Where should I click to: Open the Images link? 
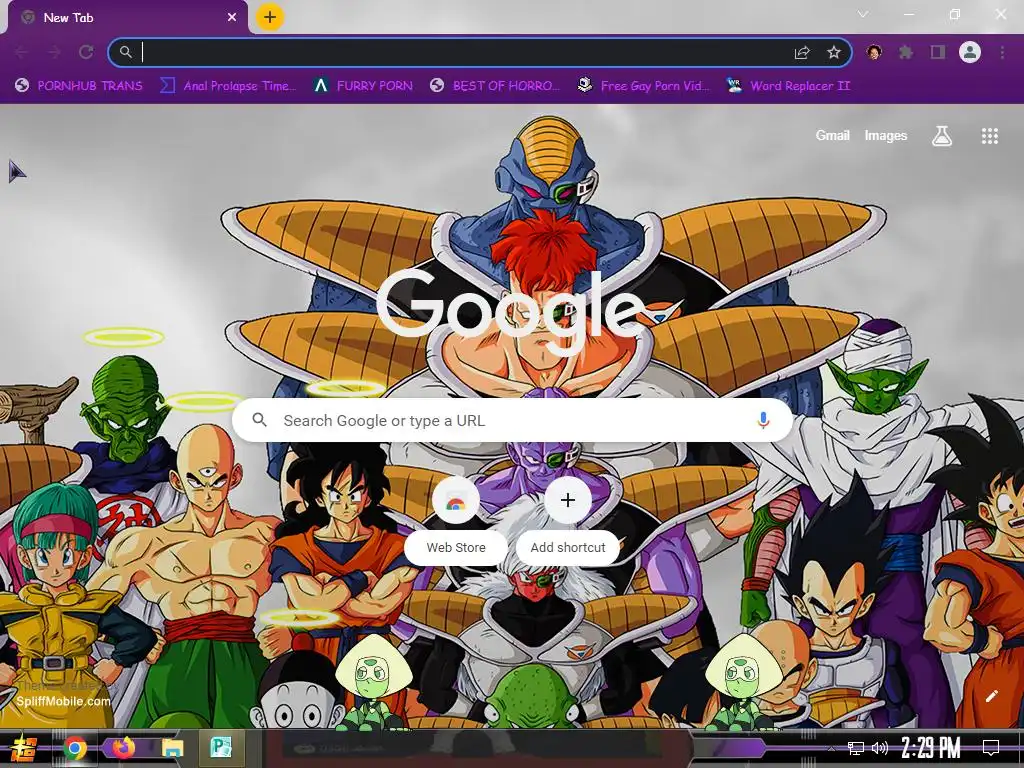pos(886,135)
